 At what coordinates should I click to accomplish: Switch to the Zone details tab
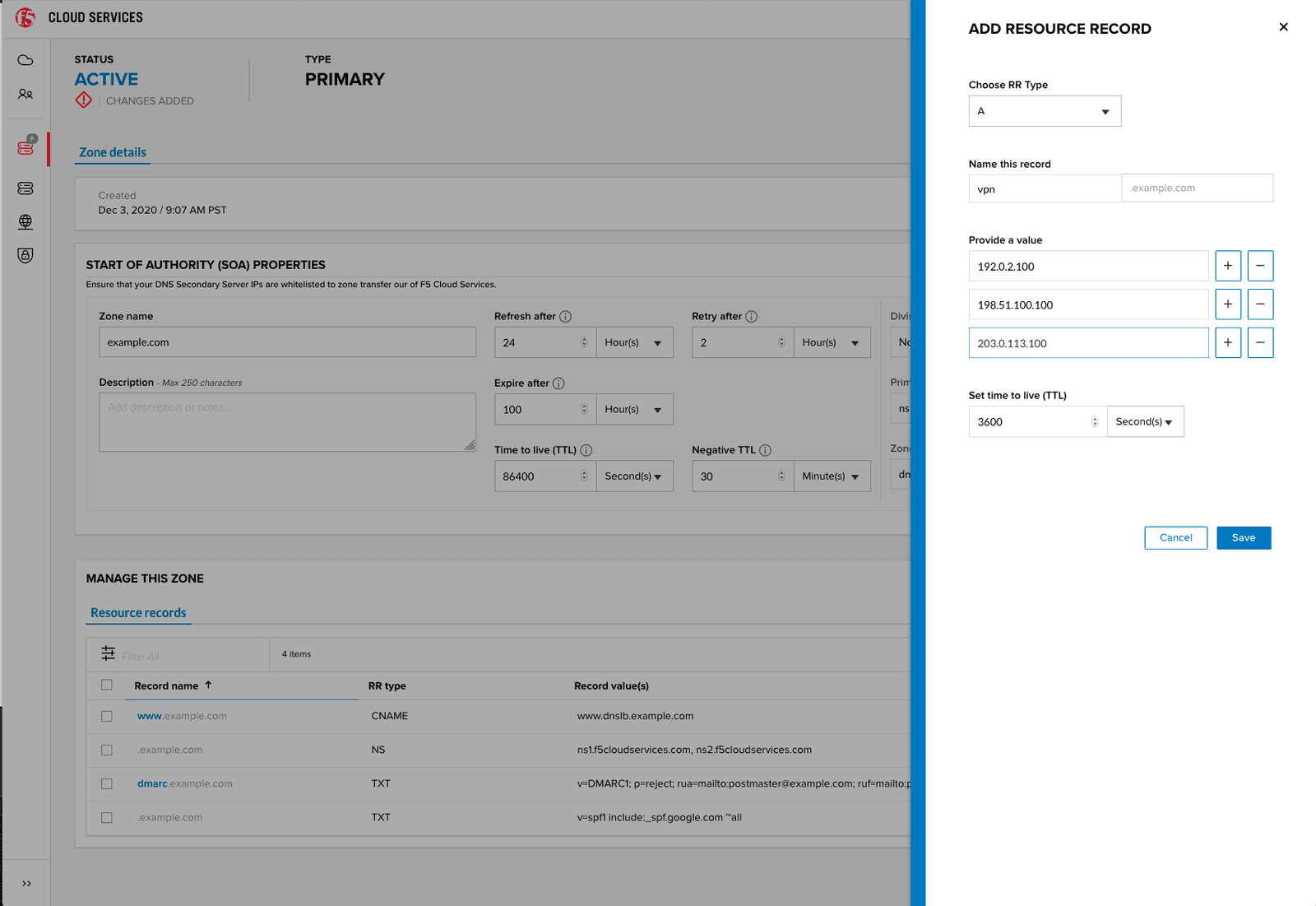pos(112,151)
